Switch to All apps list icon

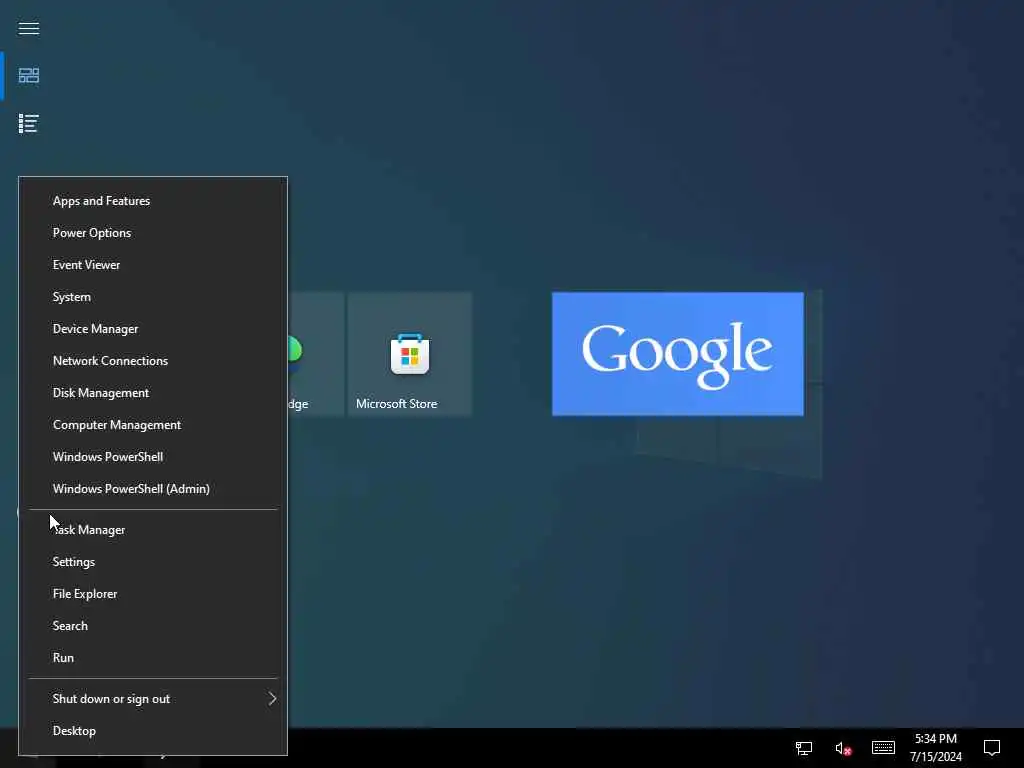[x=29, y=123]
